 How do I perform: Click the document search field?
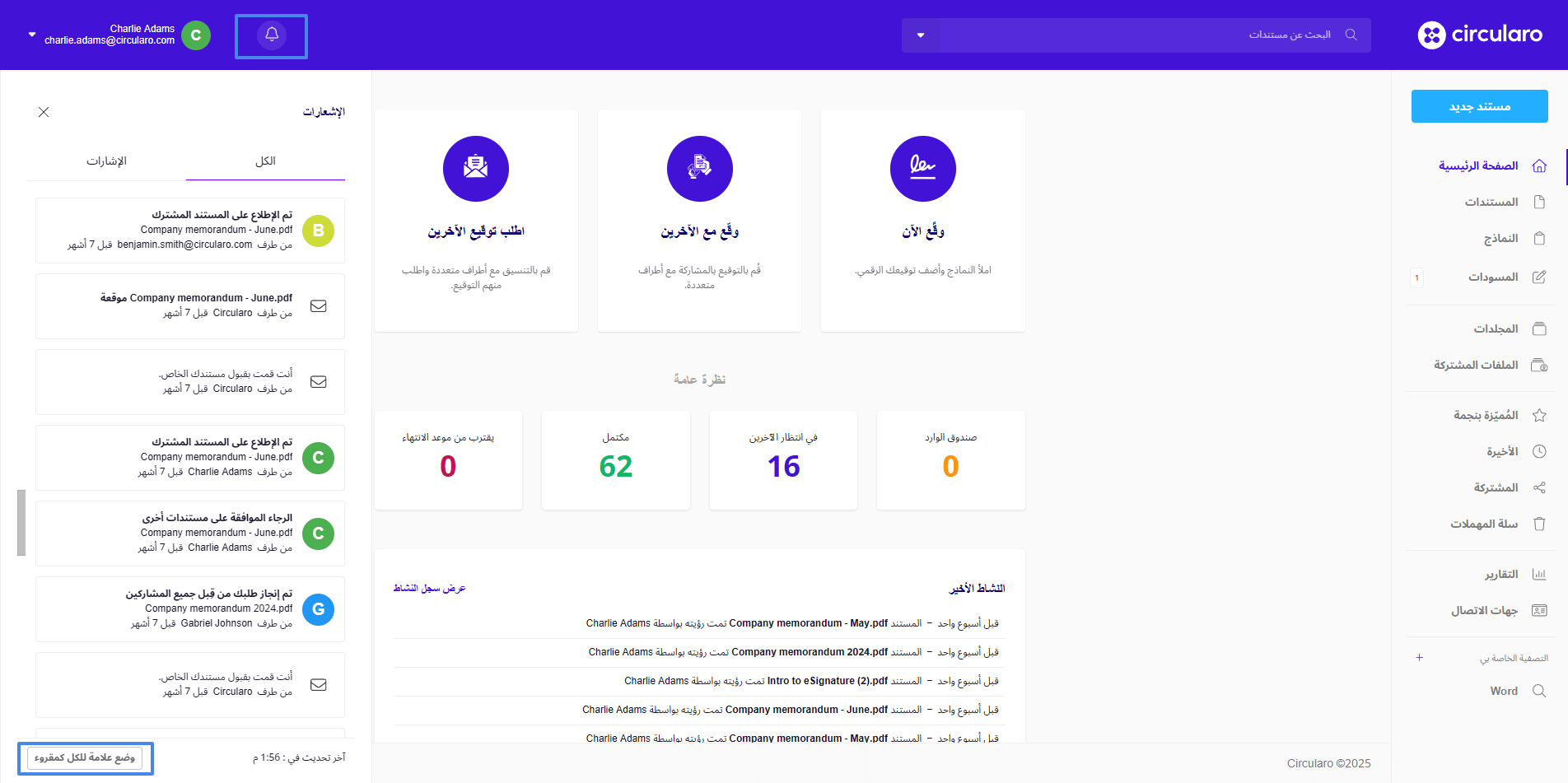point(1136,35)
